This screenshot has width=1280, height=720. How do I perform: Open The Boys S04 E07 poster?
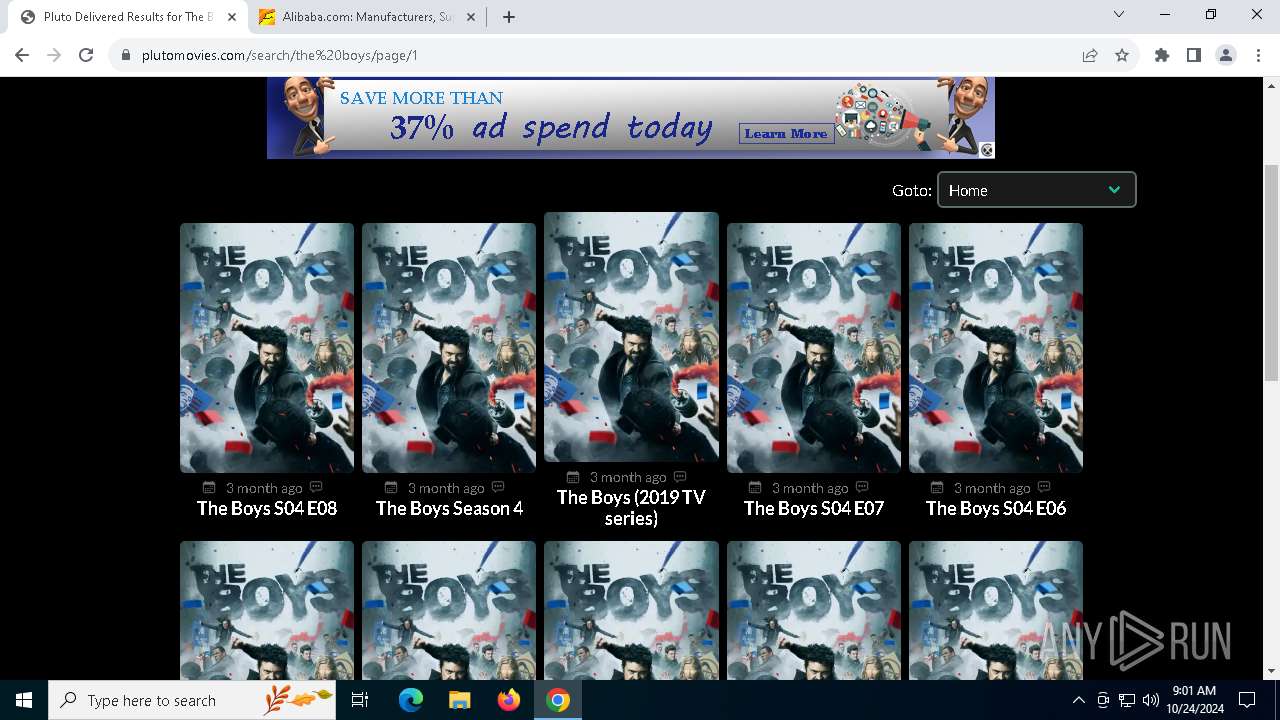814,348
